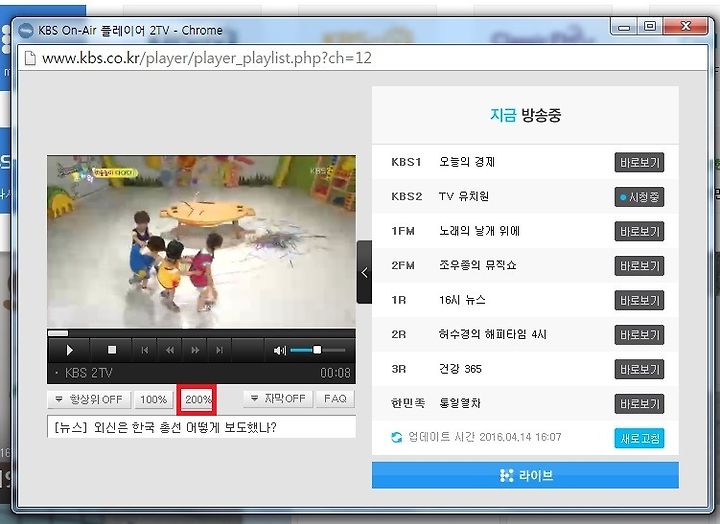Screen dimensions: 720x524
Task: Click the rewind icon
Action: (x=170, y=350)
